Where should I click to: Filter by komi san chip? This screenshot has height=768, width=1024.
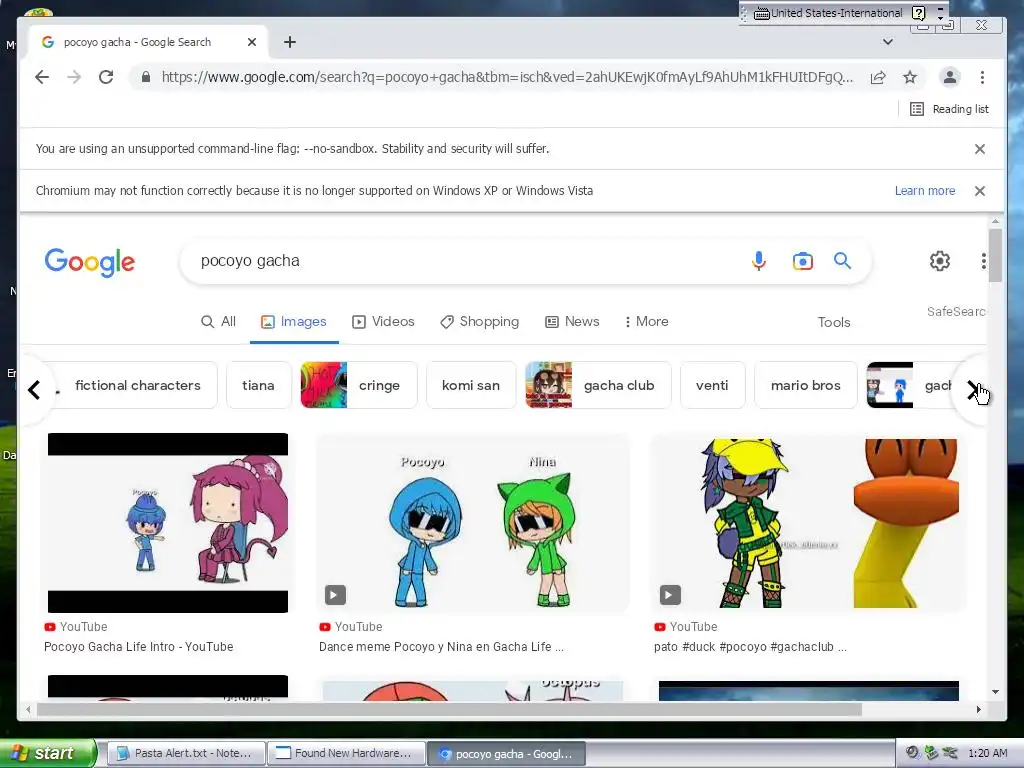click(471, 385)
